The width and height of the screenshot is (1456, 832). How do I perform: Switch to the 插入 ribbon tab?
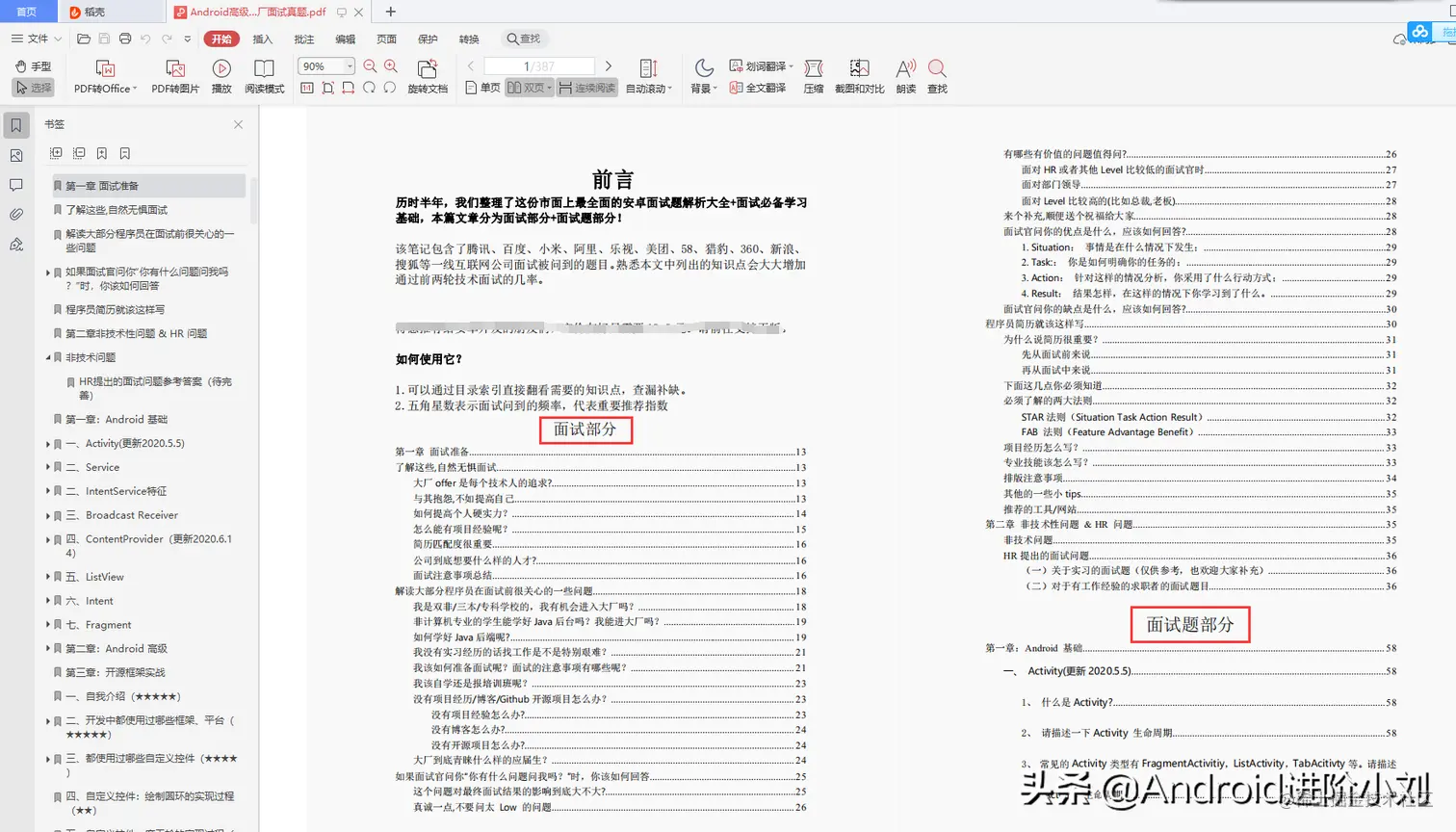[x=262, y=39]
